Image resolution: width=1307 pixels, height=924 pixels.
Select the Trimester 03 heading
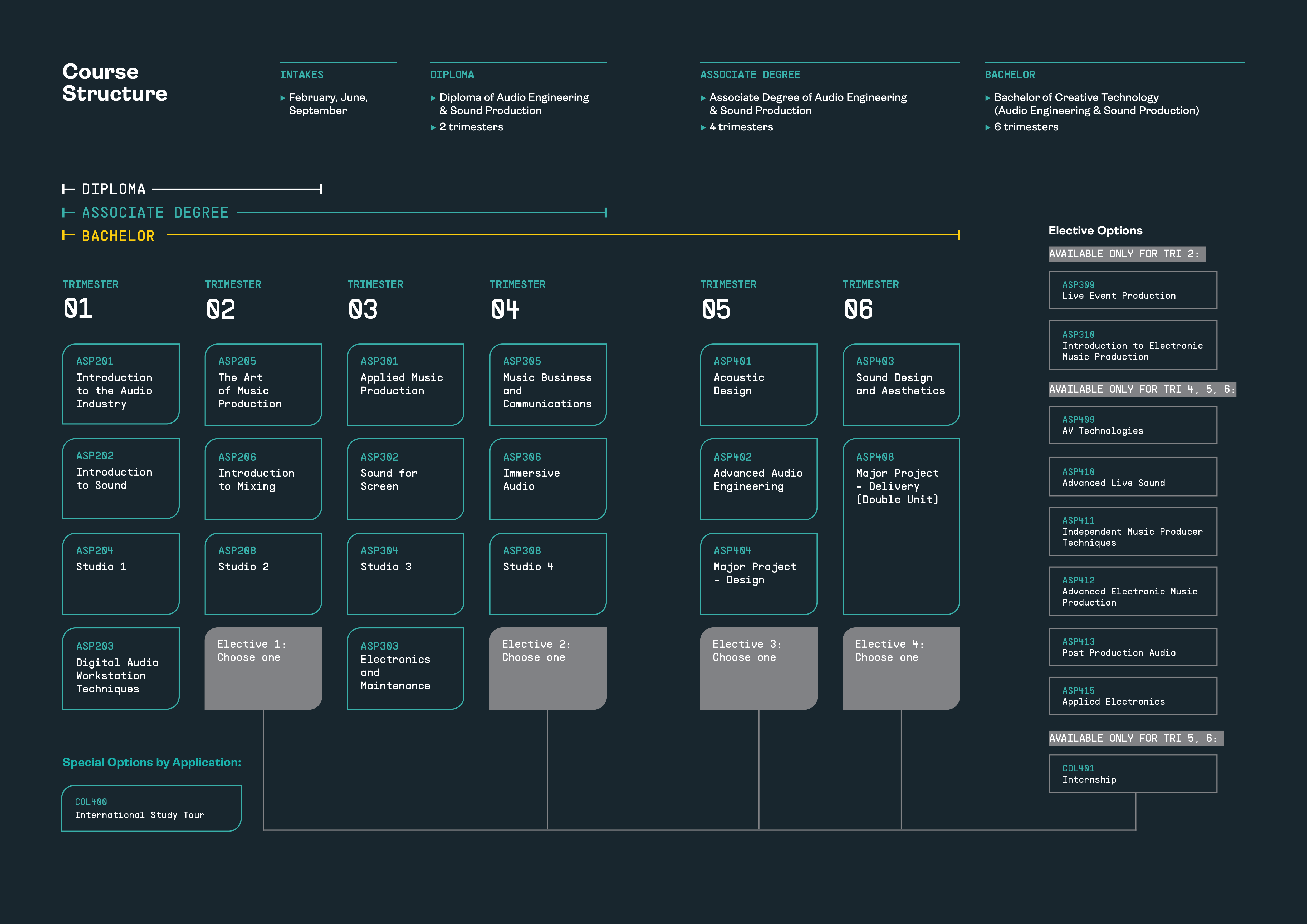coord(375,300)
